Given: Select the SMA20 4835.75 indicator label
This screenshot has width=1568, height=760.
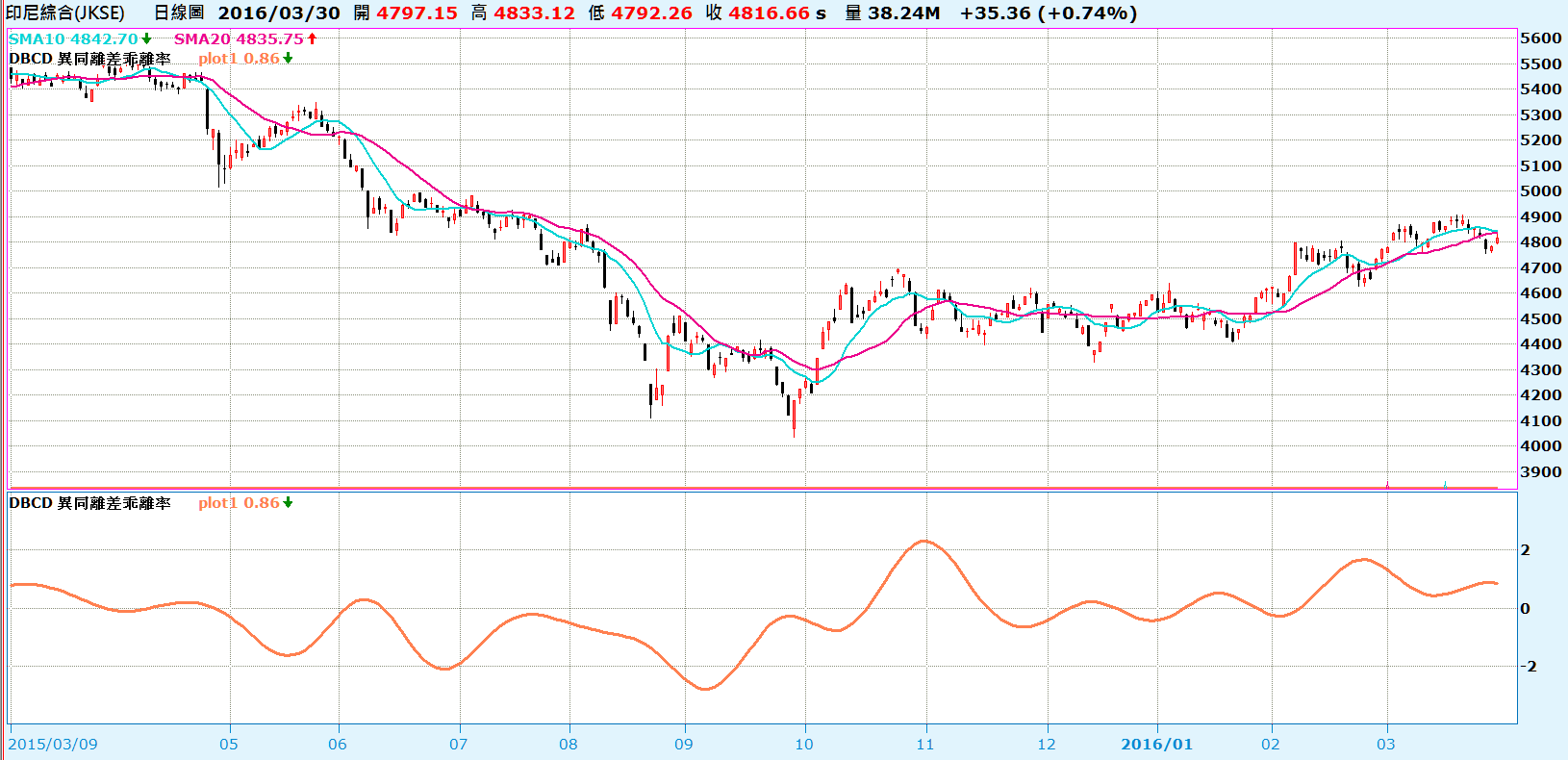Looking at the screenshot, I should click(x=239, y=39).
